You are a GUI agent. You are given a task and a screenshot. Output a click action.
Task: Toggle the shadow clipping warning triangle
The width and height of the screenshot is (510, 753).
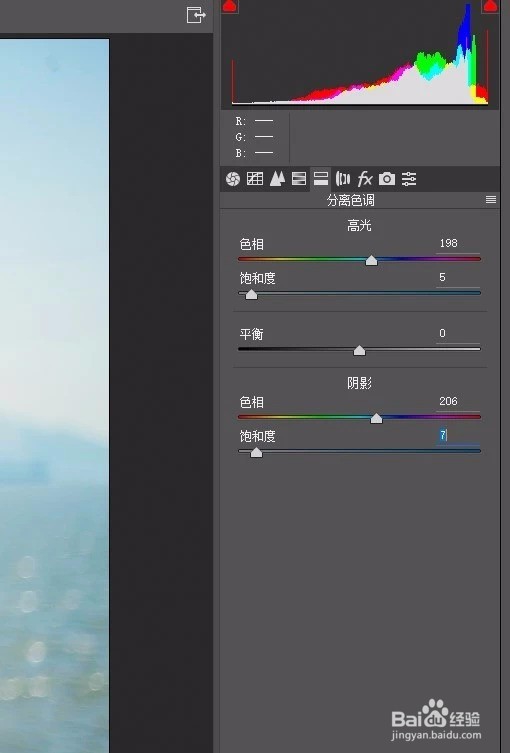point(230,6)
